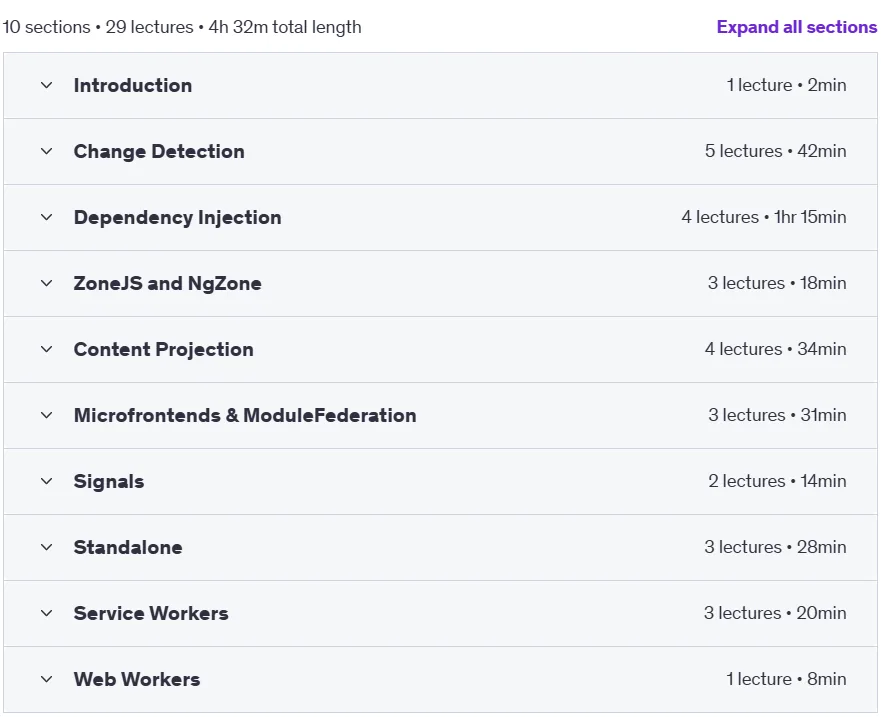Expand the Web Workers chevron
Screen dimensions: 881x717
[47, 679]
